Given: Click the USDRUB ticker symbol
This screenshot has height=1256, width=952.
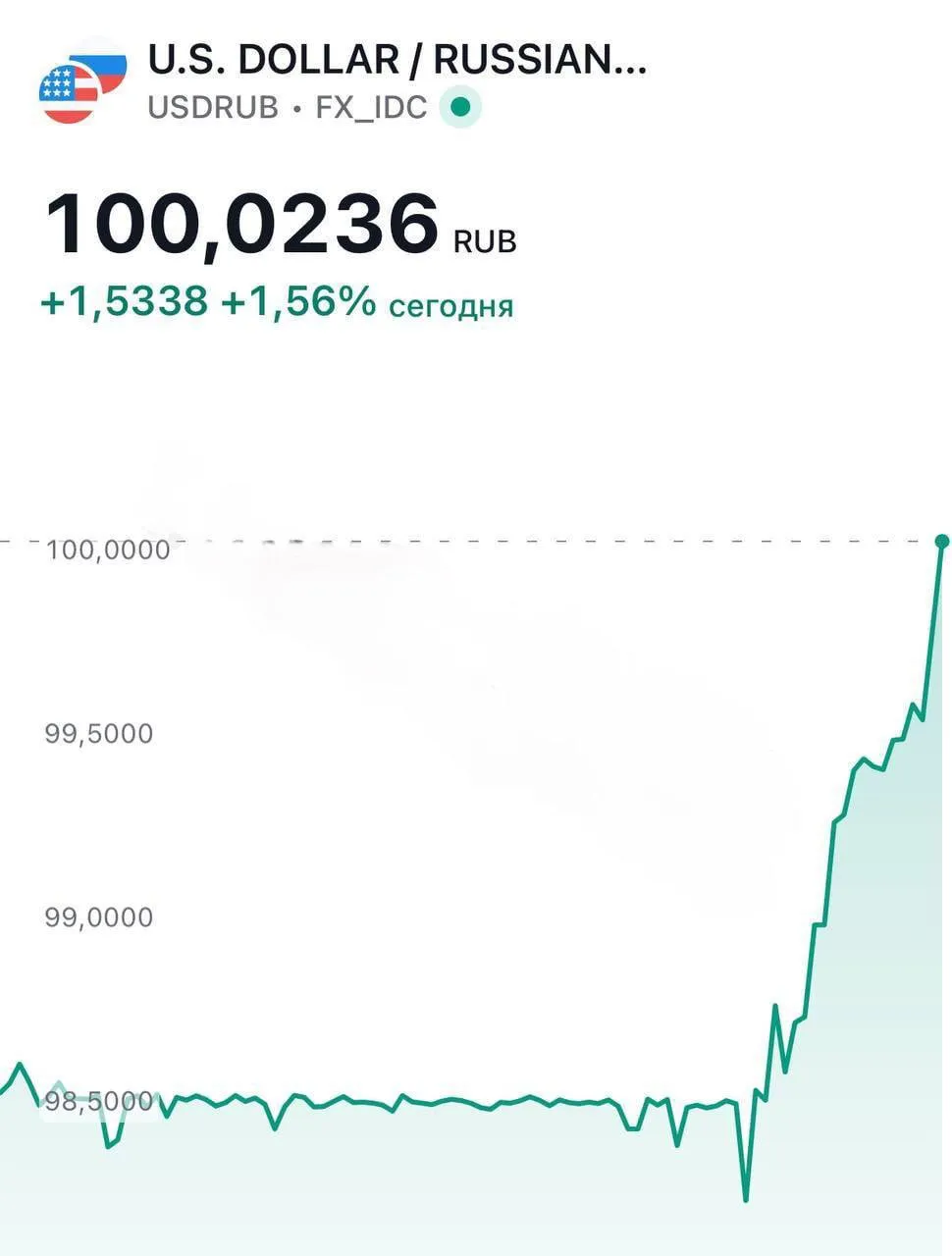Looking at the screenshot, I should coord(213,107).
